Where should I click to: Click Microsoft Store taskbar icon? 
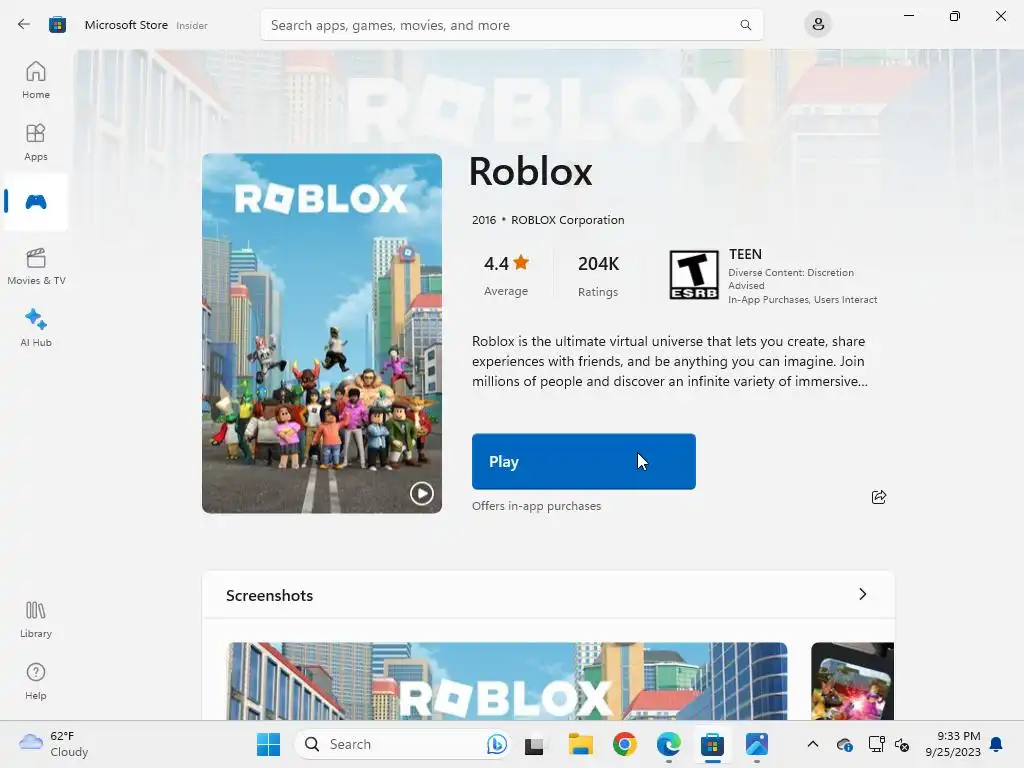click(712, 744)
